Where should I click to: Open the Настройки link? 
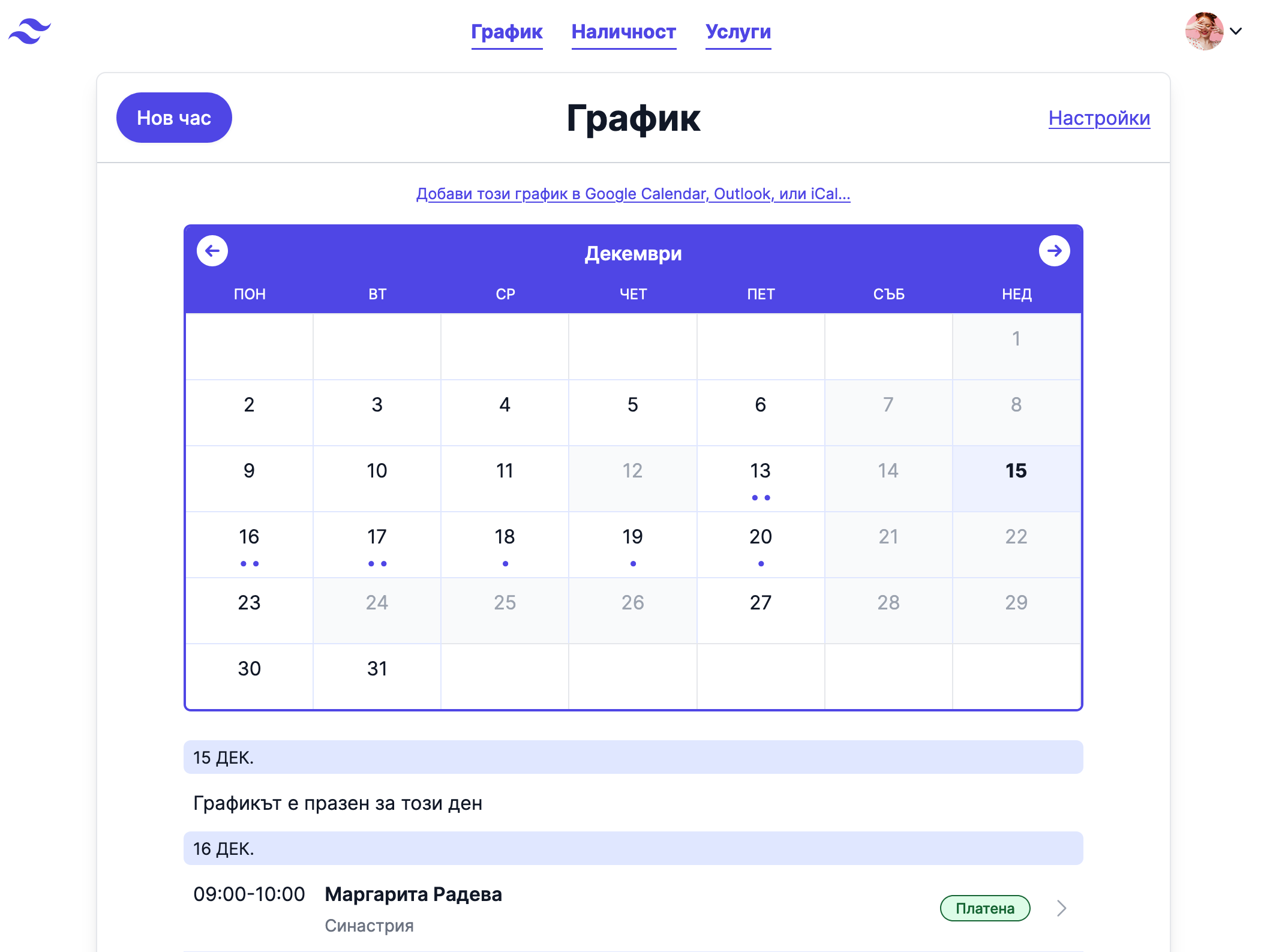click(x=1099, y=118)
